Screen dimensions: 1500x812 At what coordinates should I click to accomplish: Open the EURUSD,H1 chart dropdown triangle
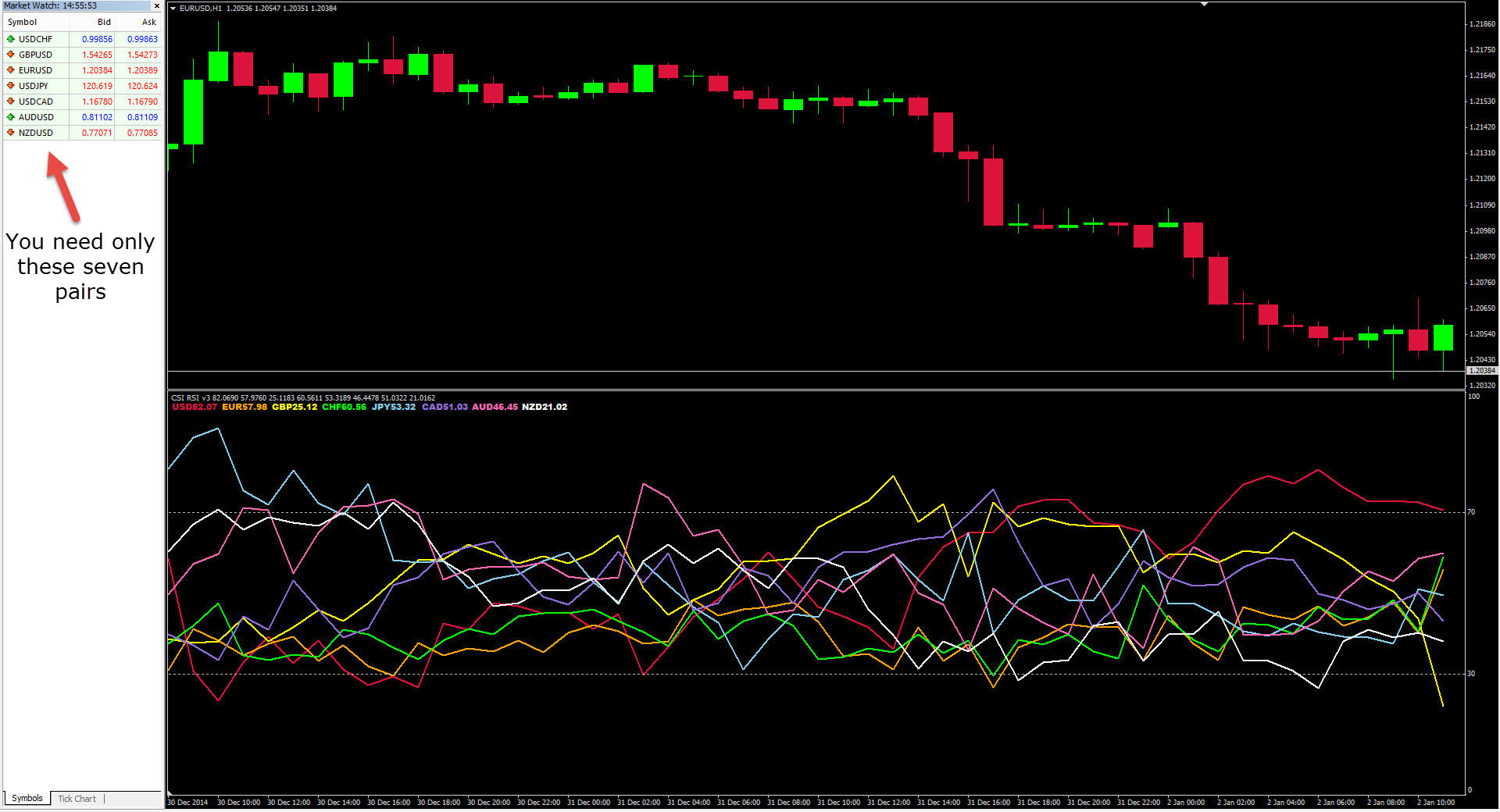tap(173, 9)
